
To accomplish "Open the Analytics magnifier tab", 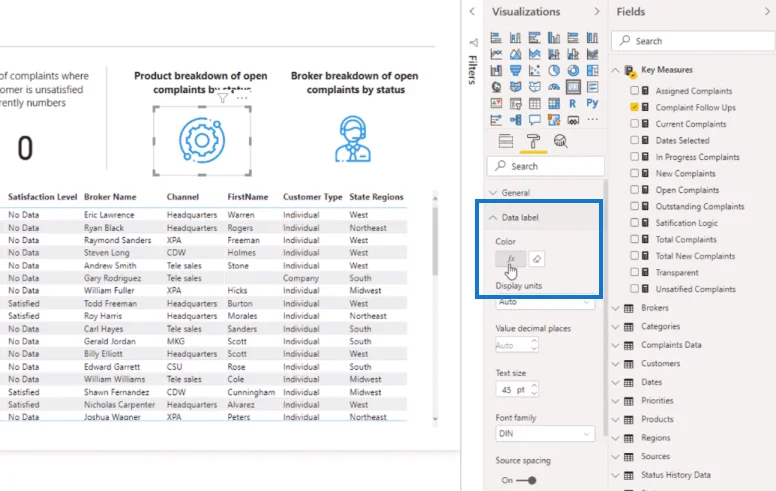I will 560,142.
